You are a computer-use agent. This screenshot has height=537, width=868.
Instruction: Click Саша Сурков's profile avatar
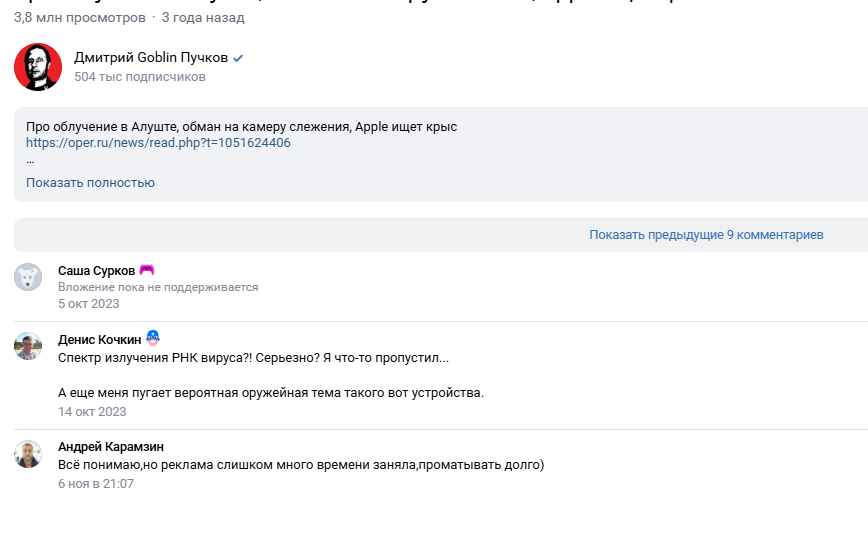point(28,277)
